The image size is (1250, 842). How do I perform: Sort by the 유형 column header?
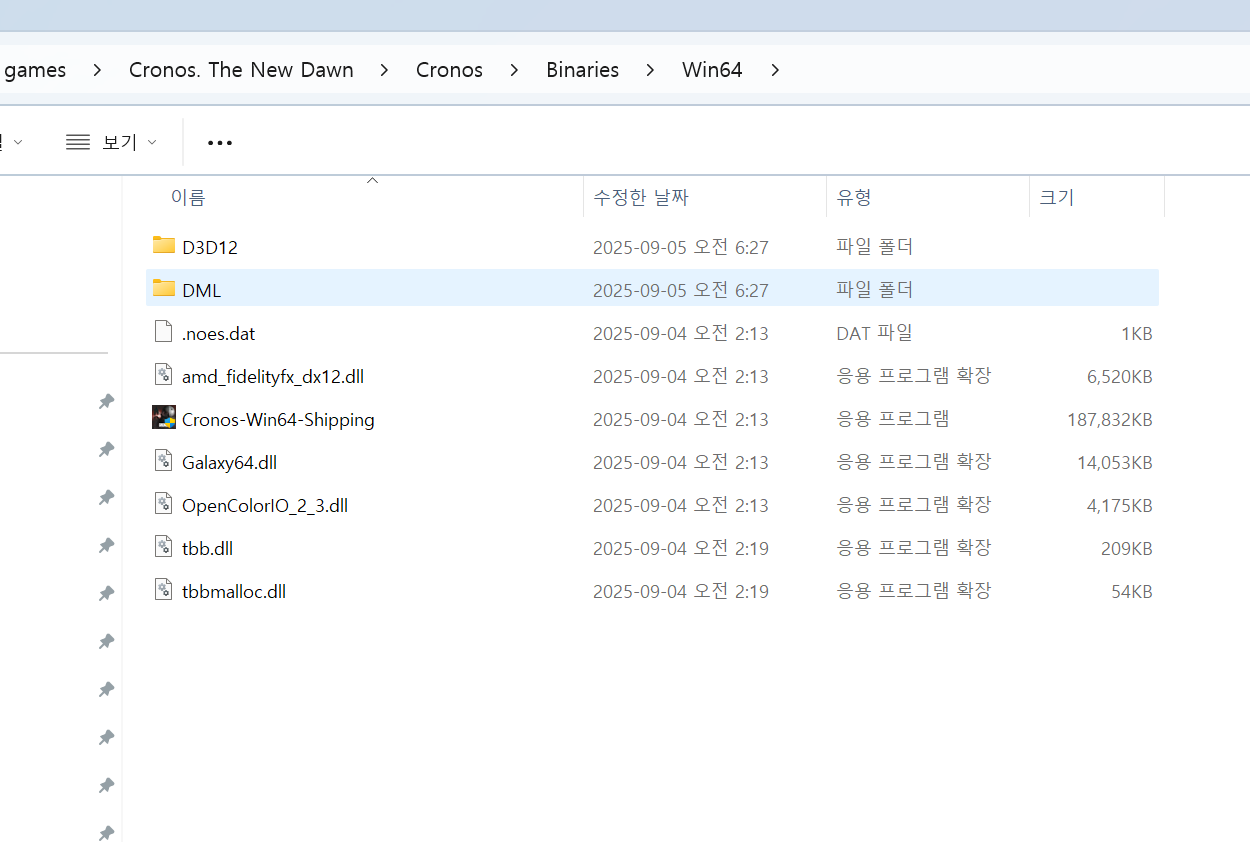[854, 198]
